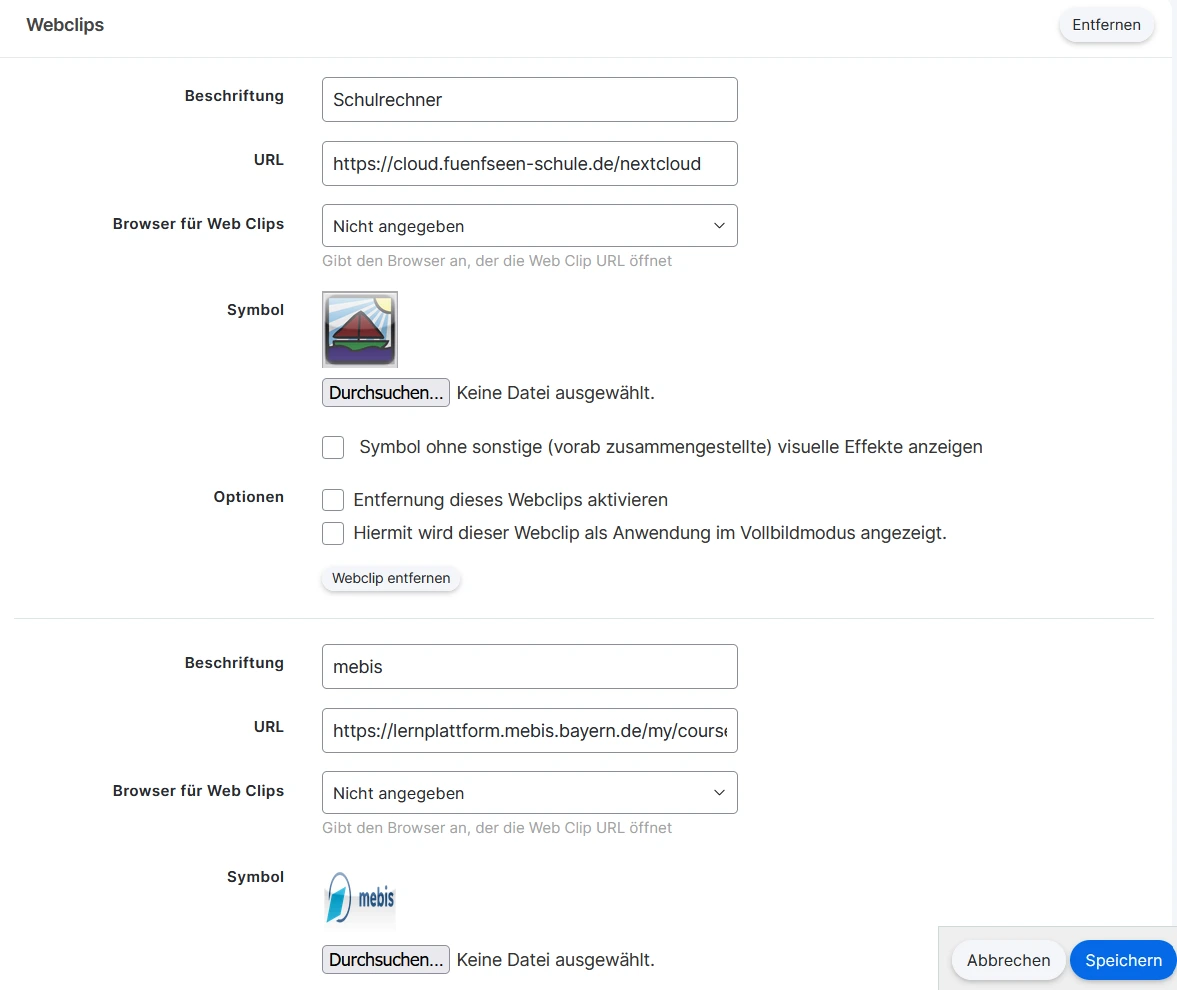1177x990 pixels.
Task: Click the Webclips section heading
Action: (65, 25)
